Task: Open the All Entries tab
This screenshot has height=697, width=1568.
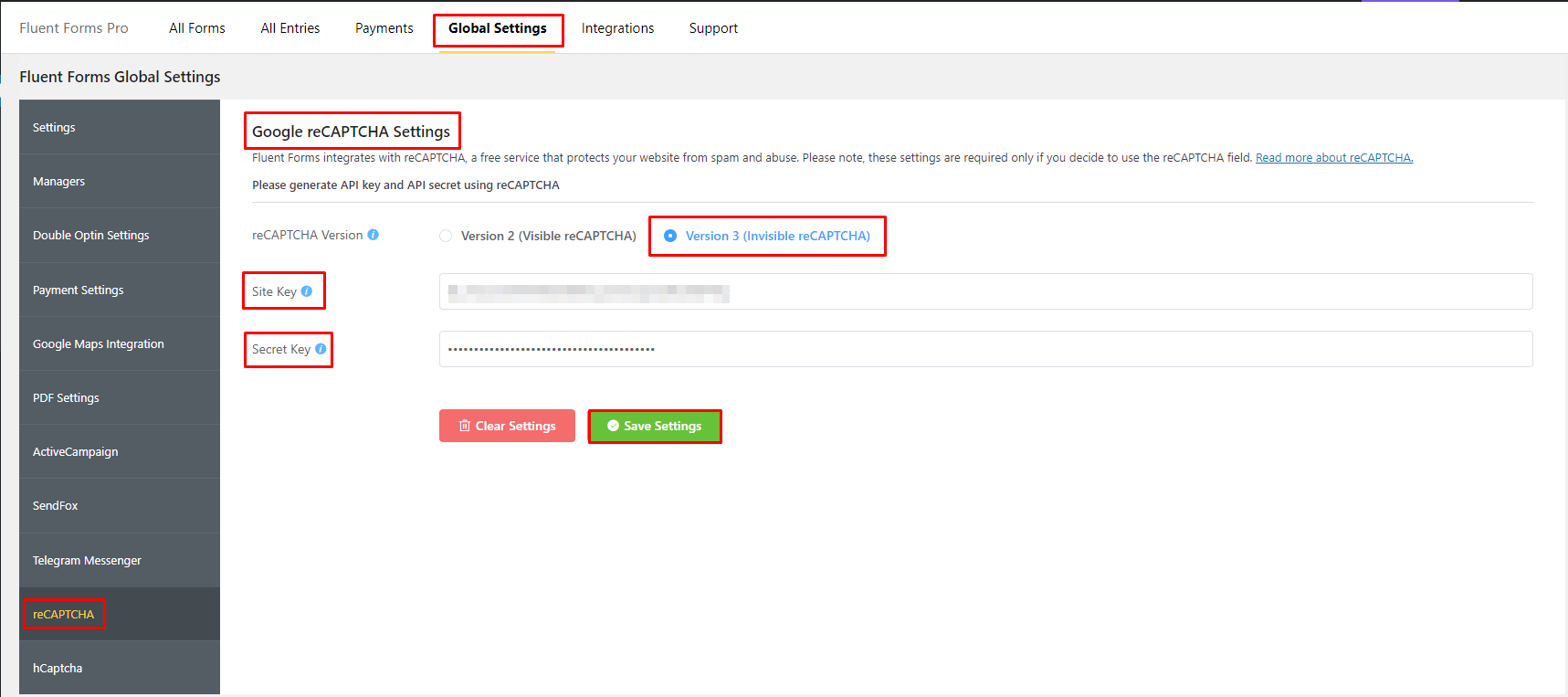Action: pyautogui.click(x=290, y=28)
